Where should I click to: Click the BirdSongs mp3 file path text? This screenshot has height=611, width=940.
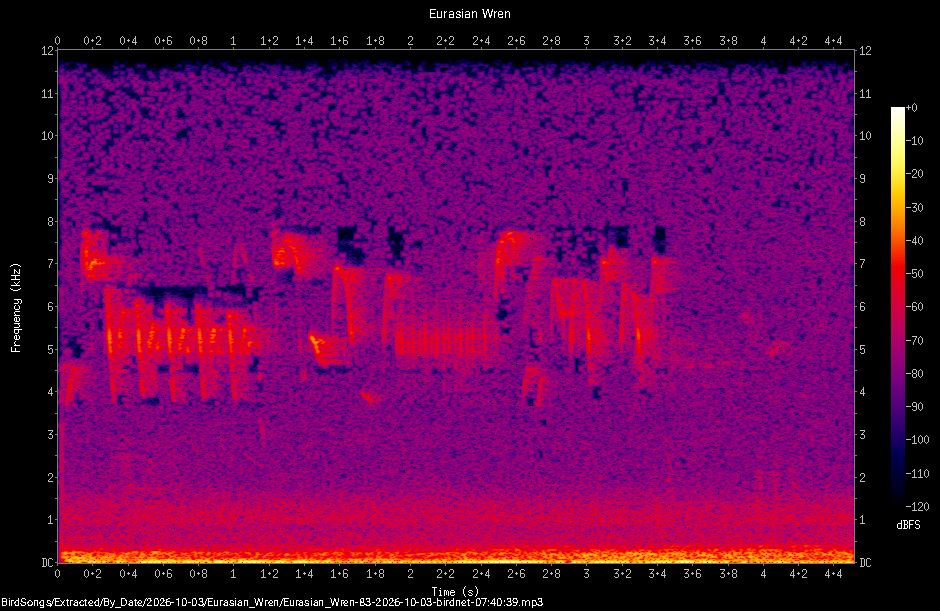click(x=272, y=602)
